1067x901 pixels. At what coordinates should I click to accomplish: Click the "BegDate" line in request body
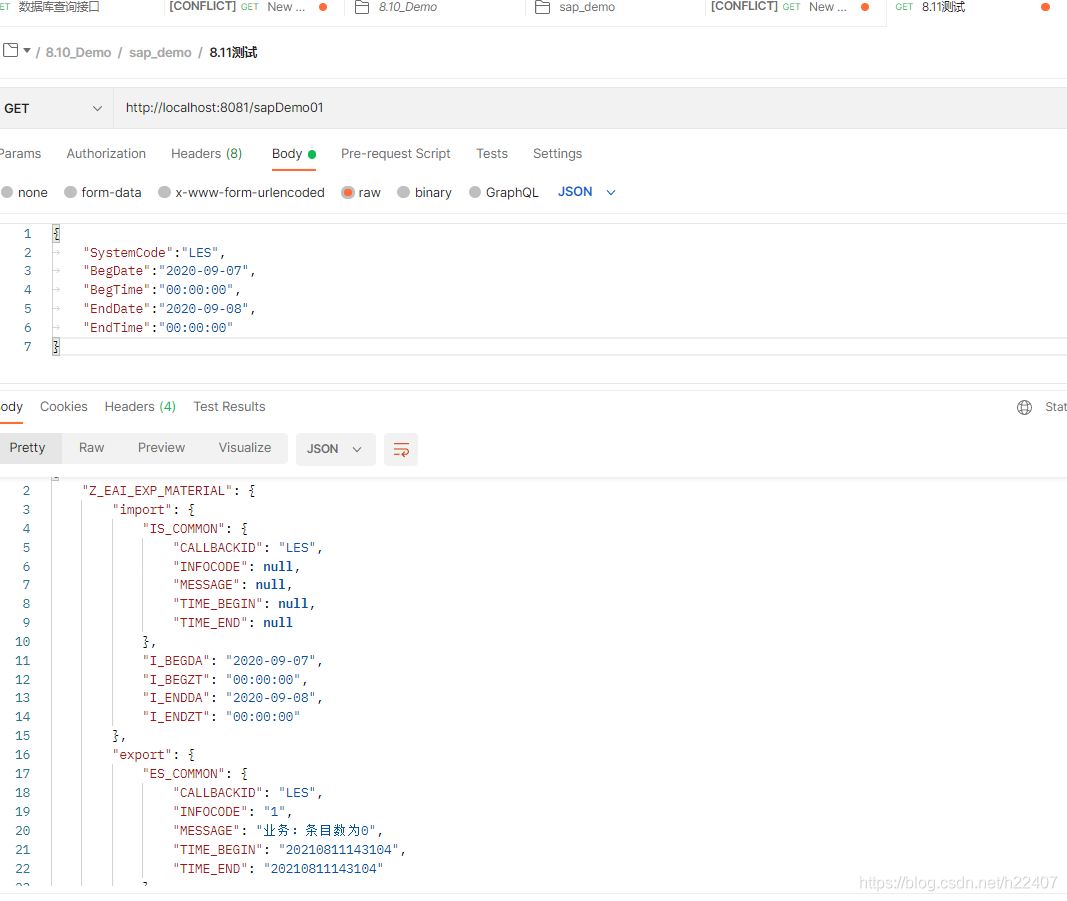169,271
